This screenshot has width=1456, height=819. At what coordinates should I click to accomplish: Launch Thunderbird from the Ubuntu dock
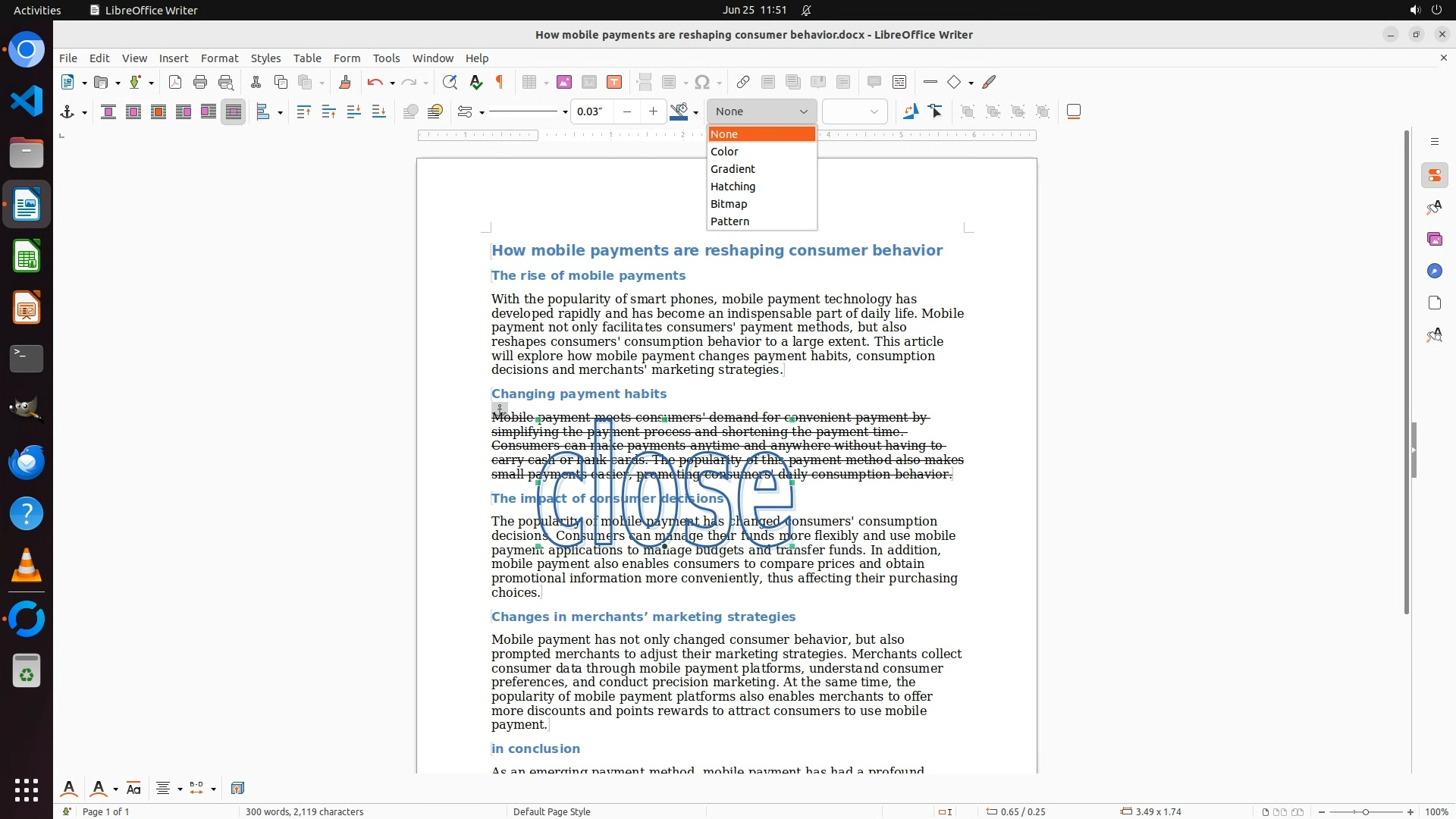pyautogui.click(x=27, y=462)
